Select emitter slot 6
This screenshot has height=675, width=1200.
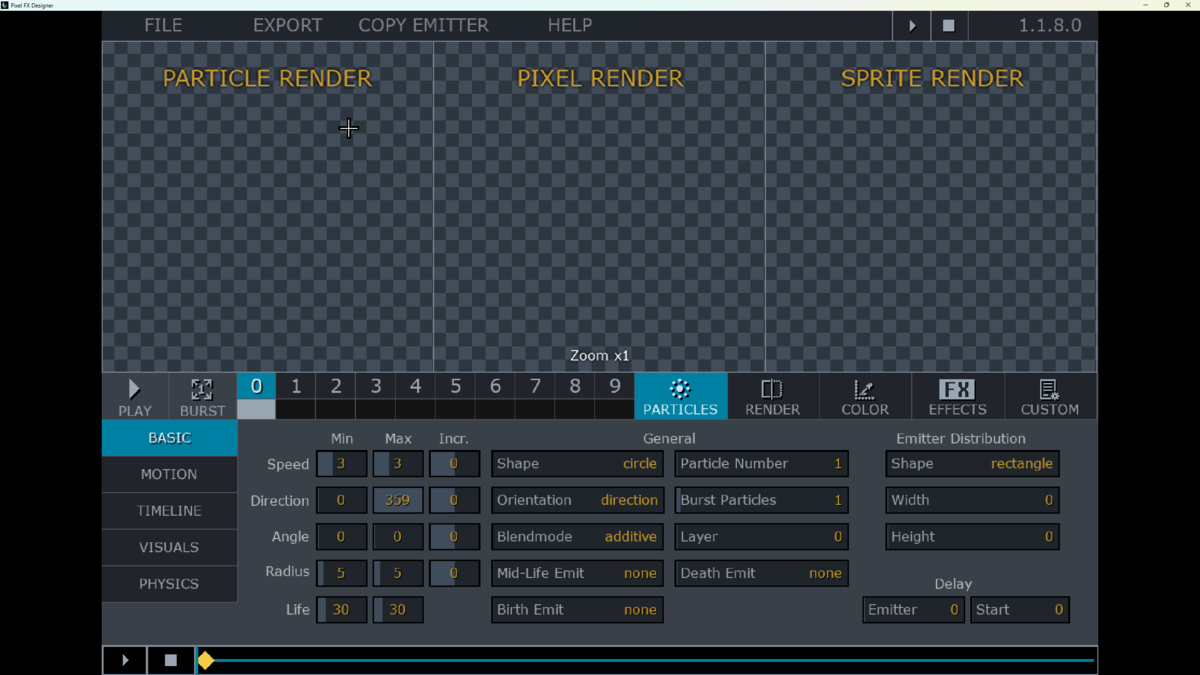495,387
